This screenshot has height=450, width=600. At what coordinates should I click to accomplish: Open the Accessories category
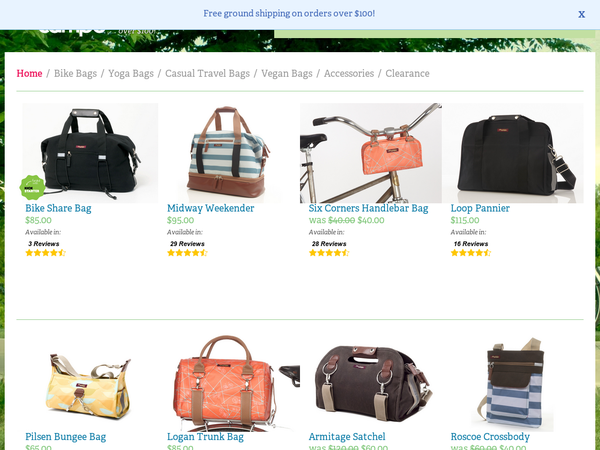349,73
